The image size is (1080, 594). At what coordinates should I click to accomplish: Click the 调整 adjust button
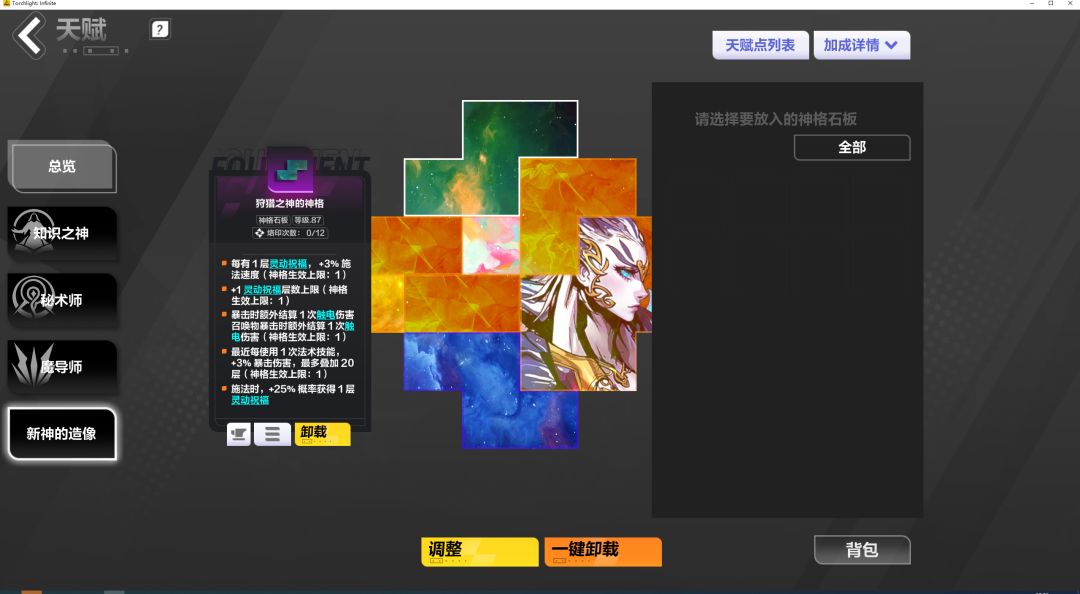[x=479, y=551]
